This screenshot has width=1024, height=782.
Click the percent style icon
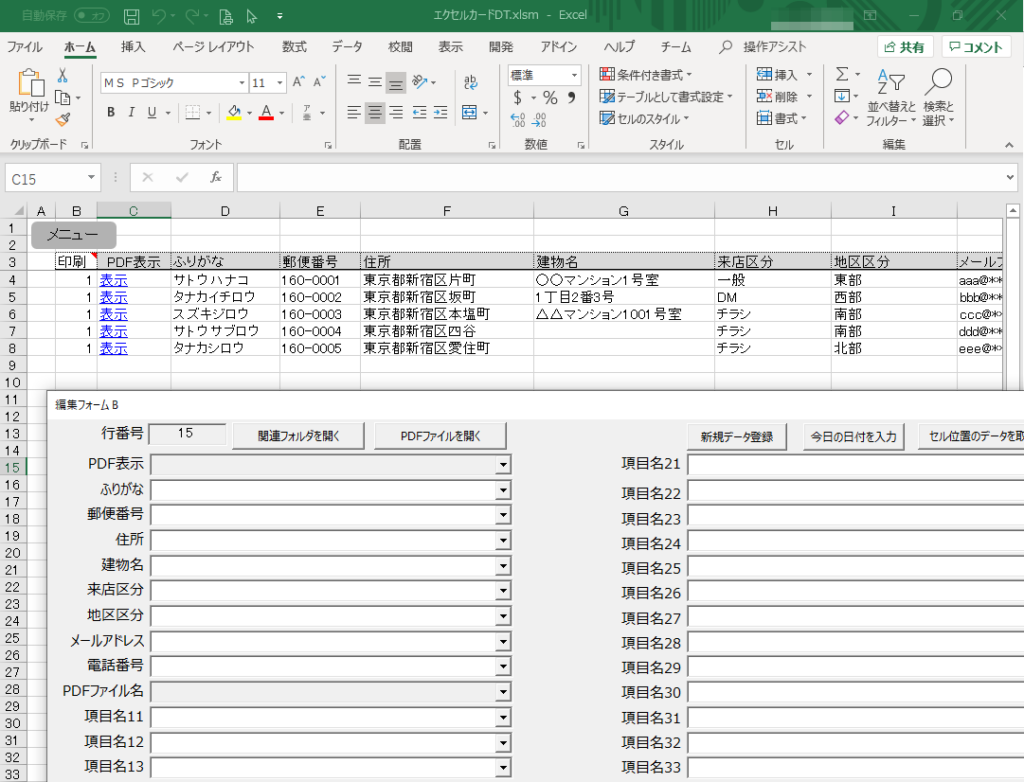tap(549, 98)
